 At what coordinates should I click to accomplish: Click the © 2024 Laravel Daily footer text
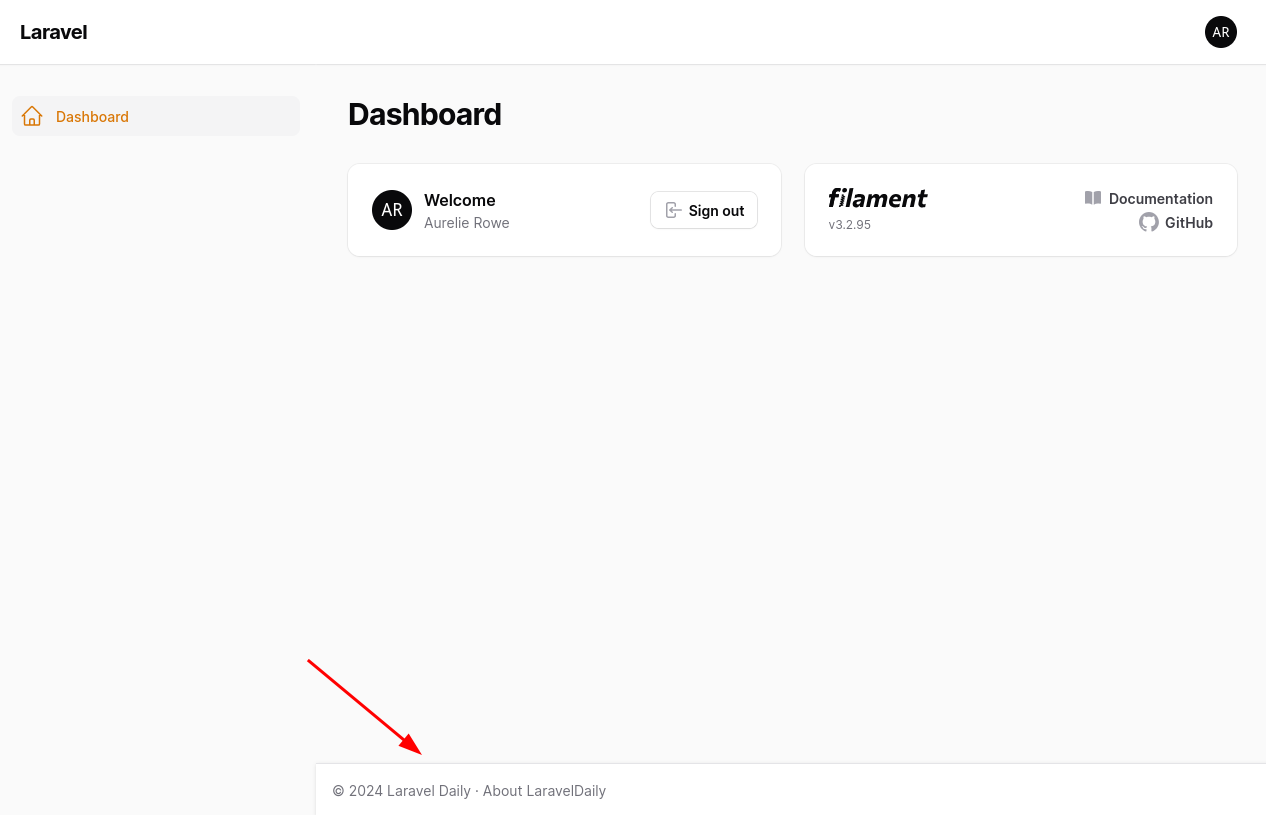coord(401,790)
